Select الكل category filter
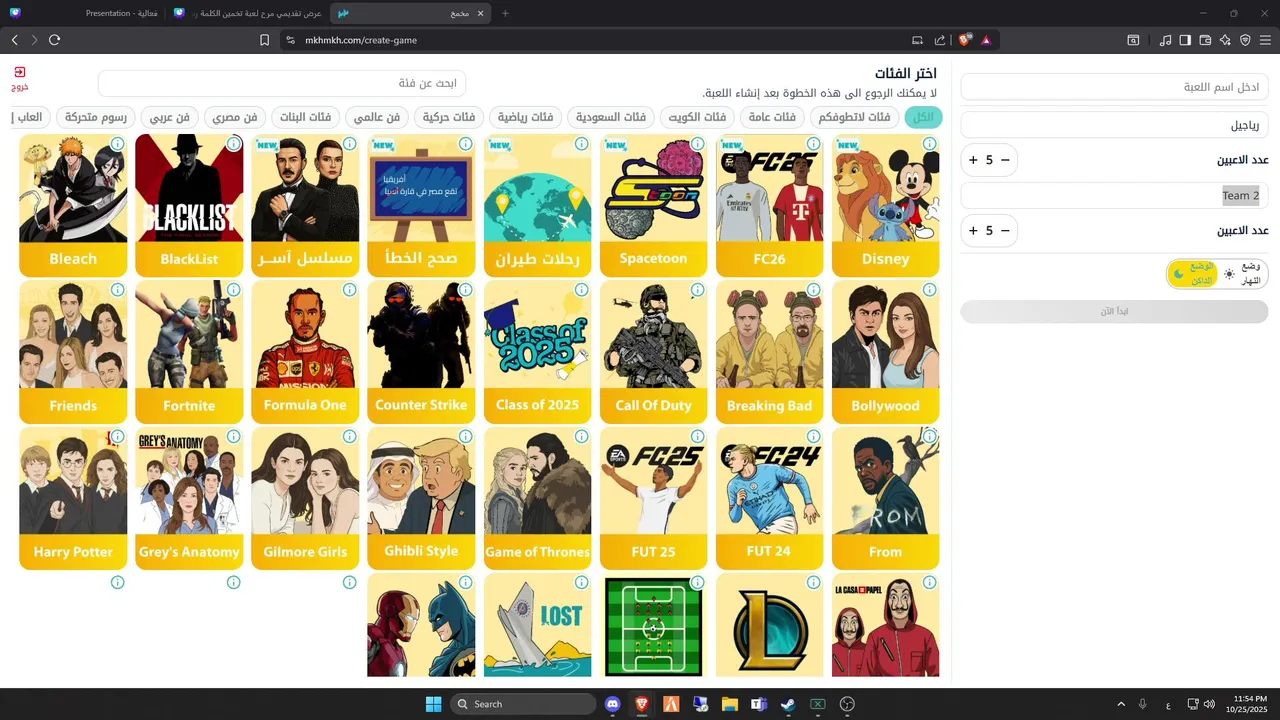The height and width of the screenshot is (720, 1280). click(x=923, y=117)
